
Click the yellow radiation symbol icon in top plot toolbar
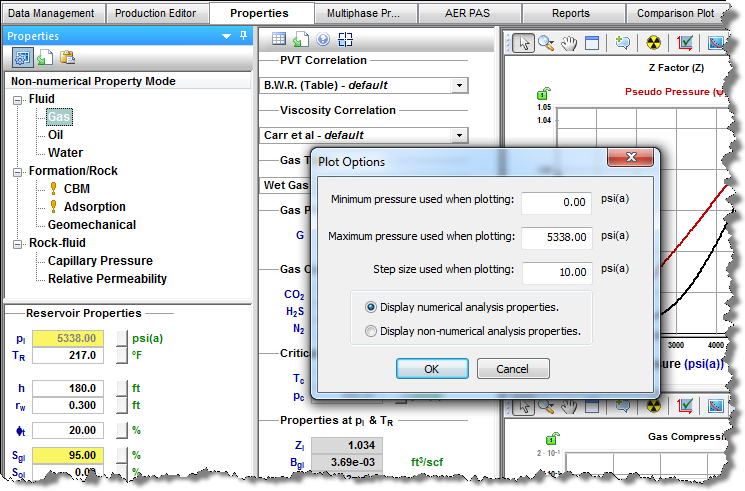click(x=654, y=43)
